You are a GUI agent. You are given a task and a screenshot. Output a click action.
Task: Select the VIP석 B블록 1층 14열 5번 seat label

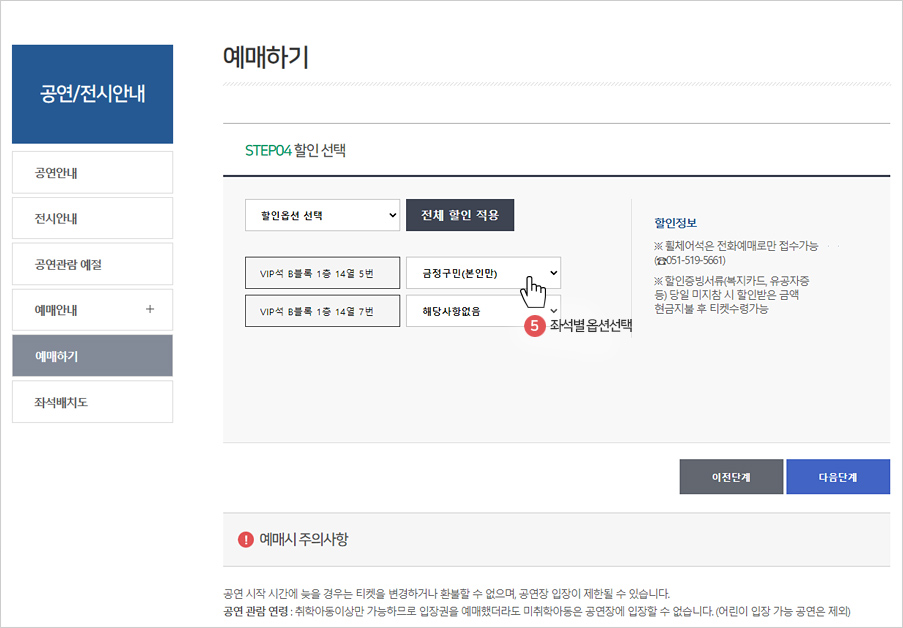(x=322, y=272)
